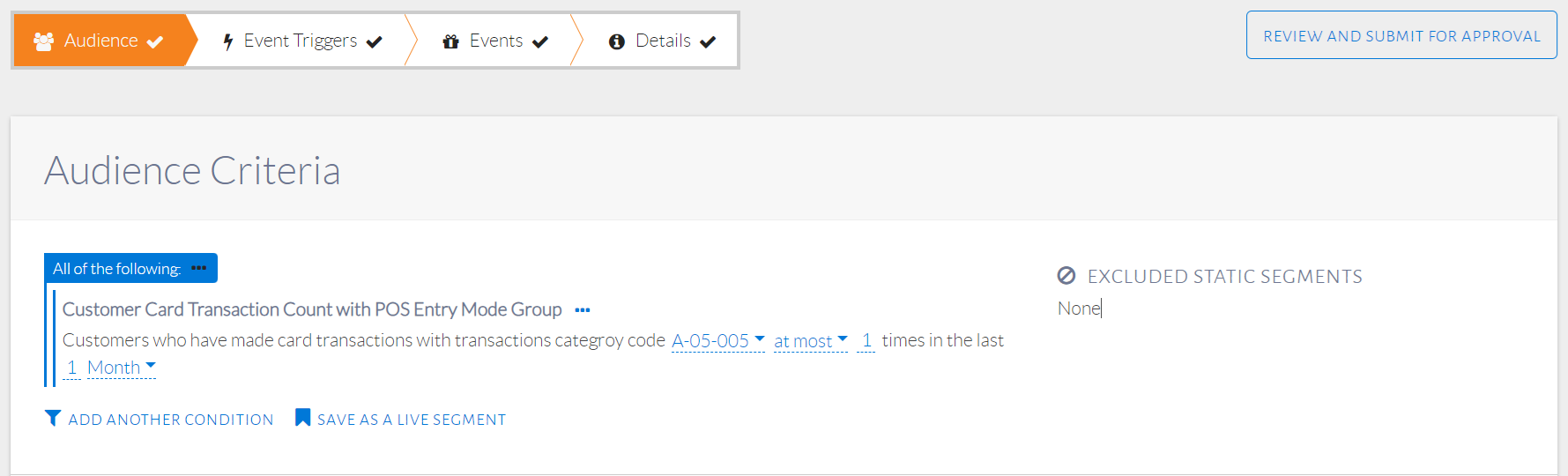Click the Details info icon
Image resolution: width=1568 pixels, height=476 pixels.
pyautogui.click(x=617, y=41)
